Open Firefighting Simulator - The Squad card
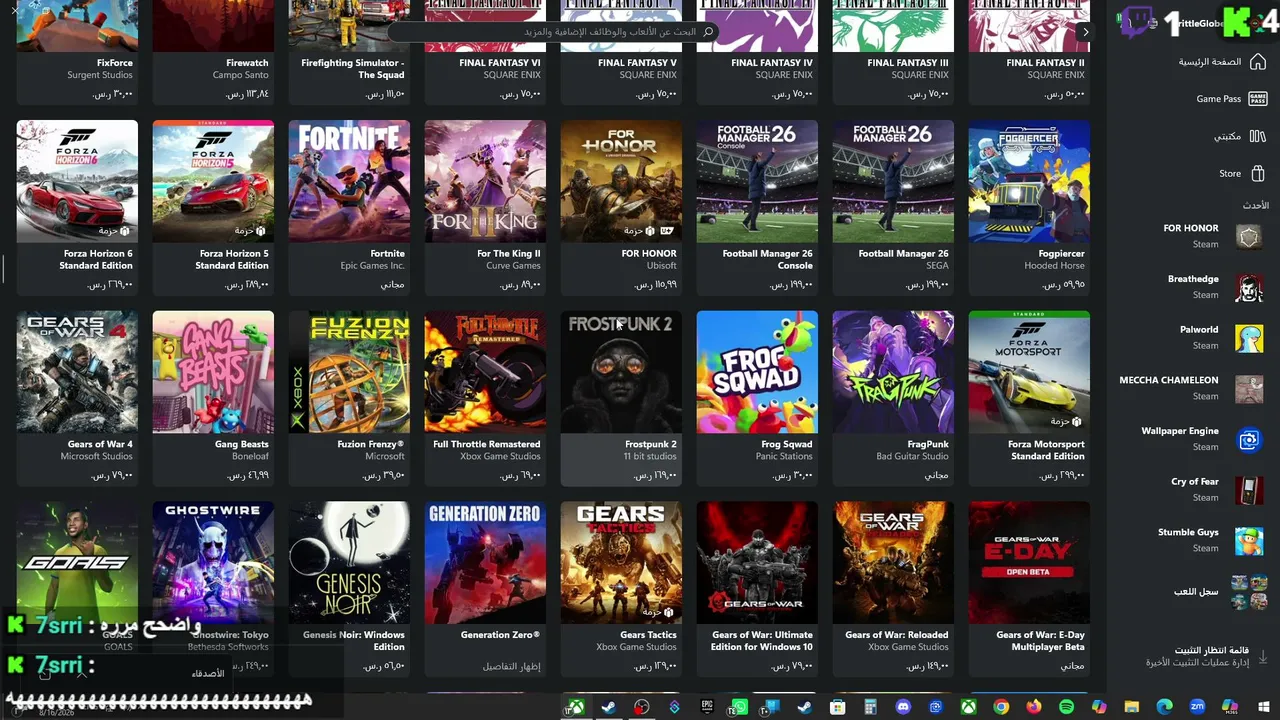Screen dimensions: 1280x720 click(x=349, y=50)
